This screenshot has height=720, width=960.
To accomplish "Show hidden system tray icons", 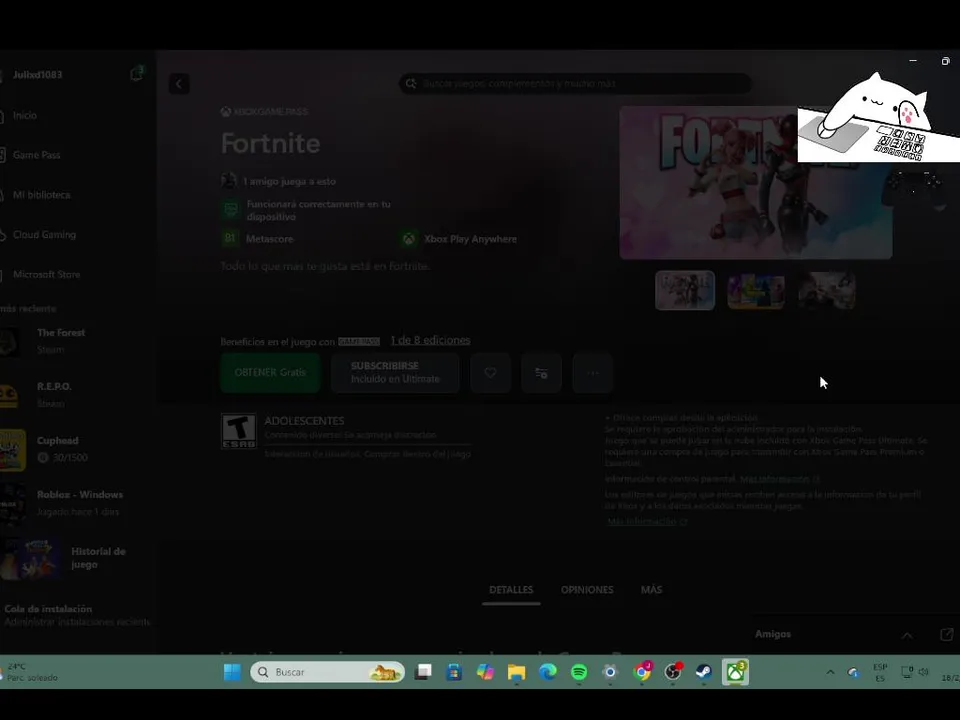I will coord(830,672).
